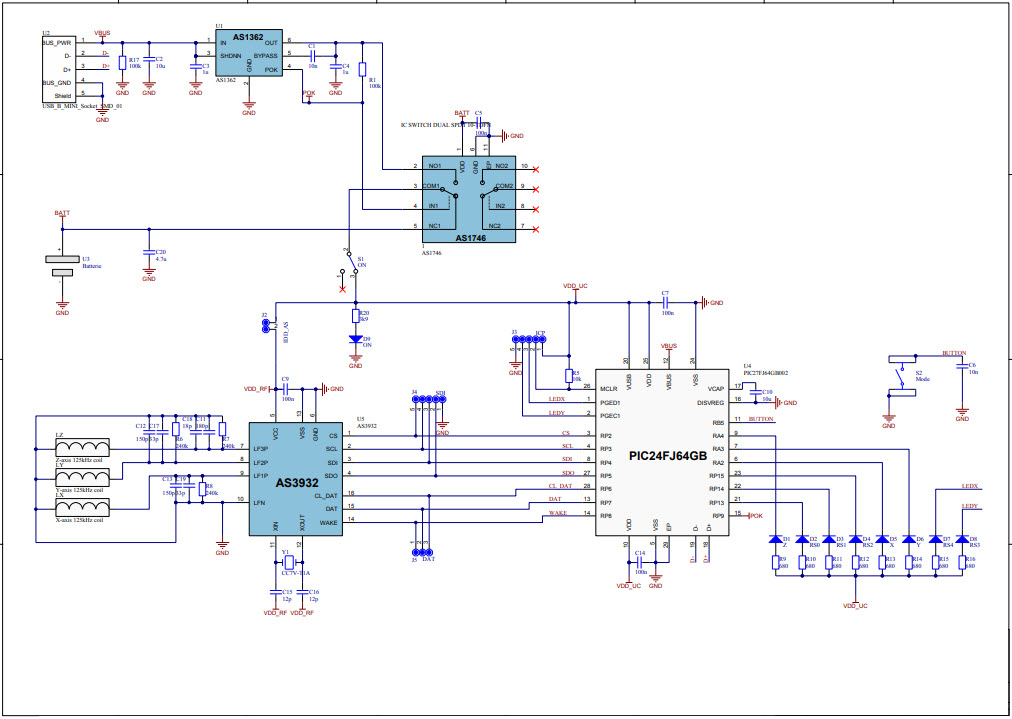Click the LEDY net label text
The image size is (1012, 719).
pos(971,507)
